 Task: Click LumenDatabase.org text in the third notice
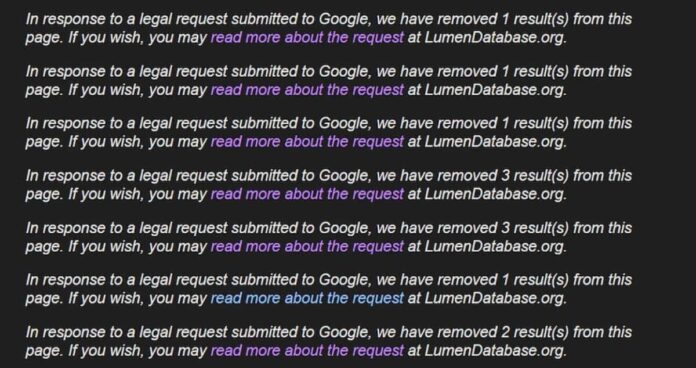495,142
